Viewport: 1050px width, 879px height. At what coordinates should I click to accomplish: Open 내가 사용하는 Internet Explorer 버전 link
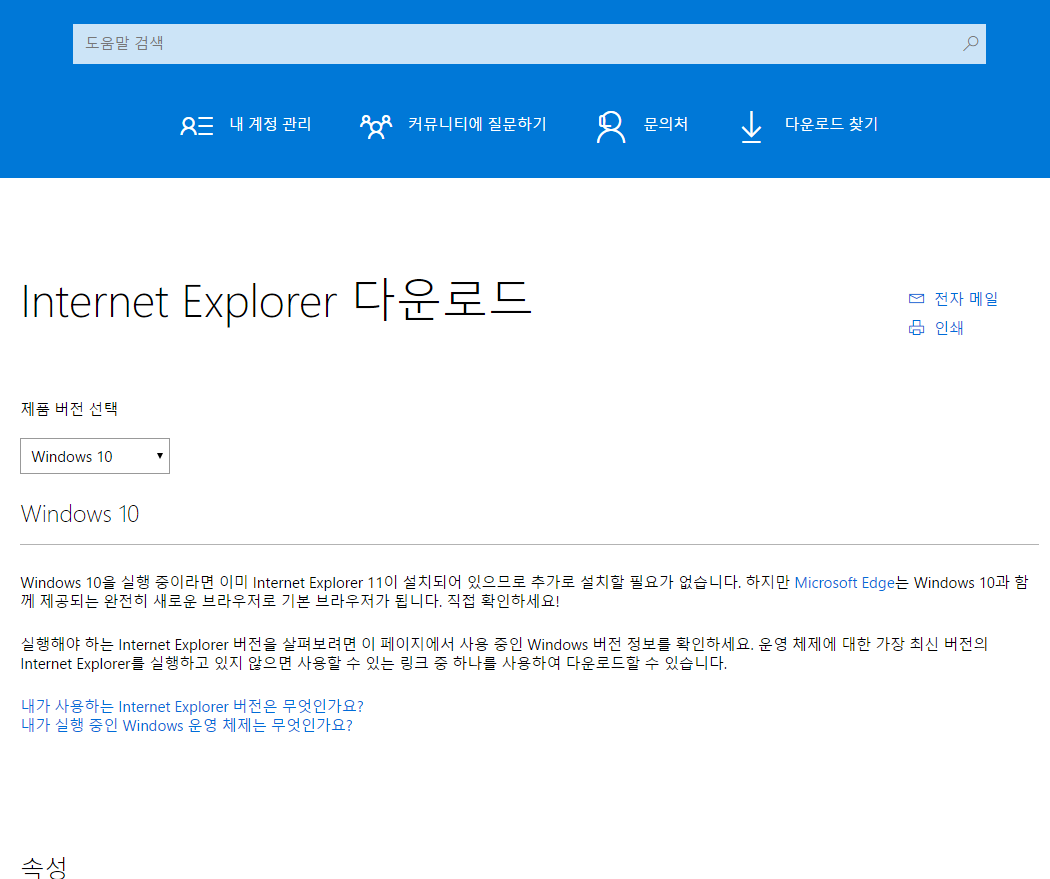click(192, 706)
